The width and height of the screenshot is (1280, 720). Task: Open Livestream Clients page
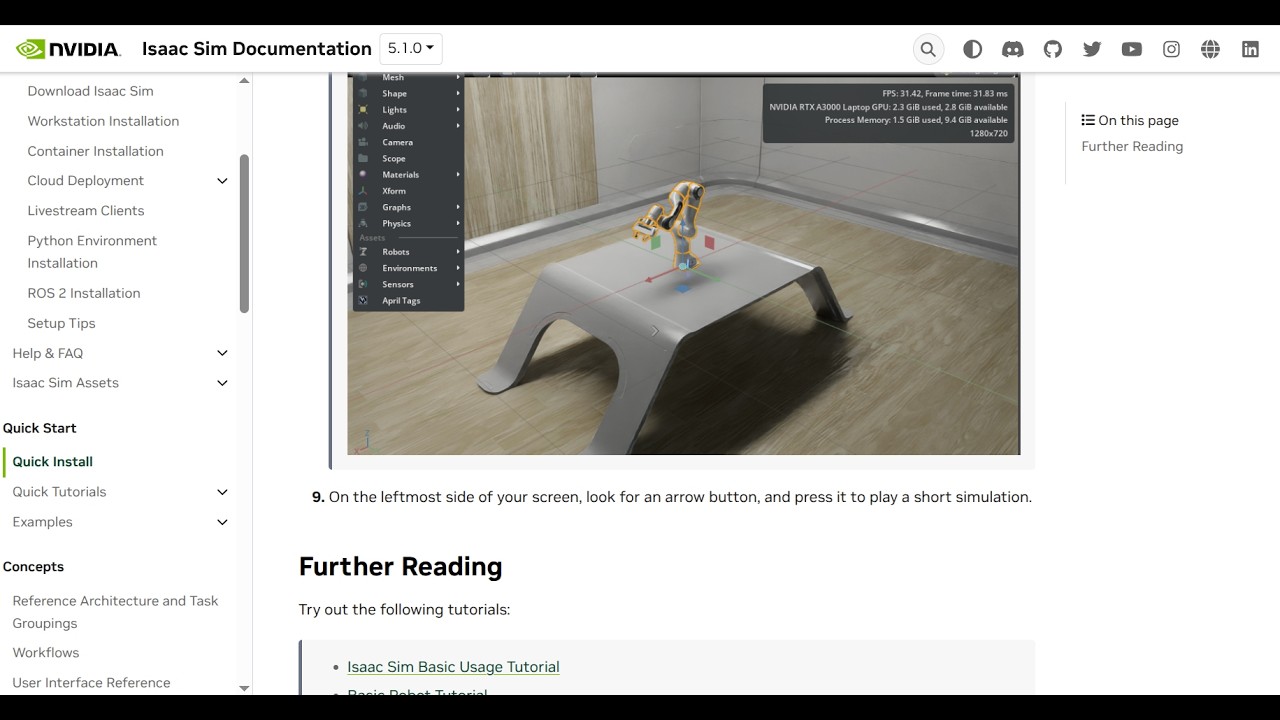(86, 211)
